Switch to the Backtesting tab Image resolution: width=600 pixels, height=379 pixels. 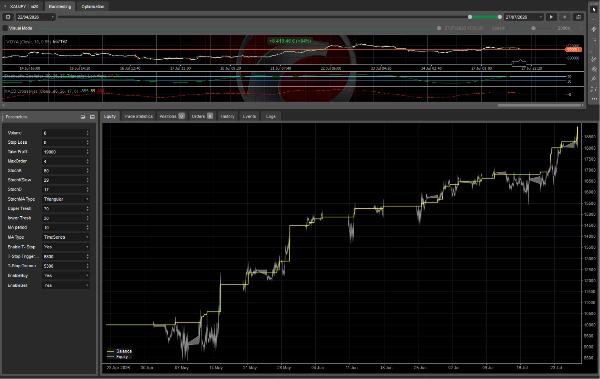(x=60, y=7)
